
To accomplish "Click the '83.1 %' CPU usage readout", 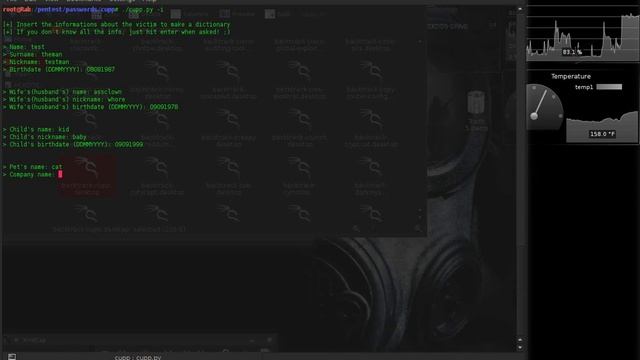I will (572, 52).
